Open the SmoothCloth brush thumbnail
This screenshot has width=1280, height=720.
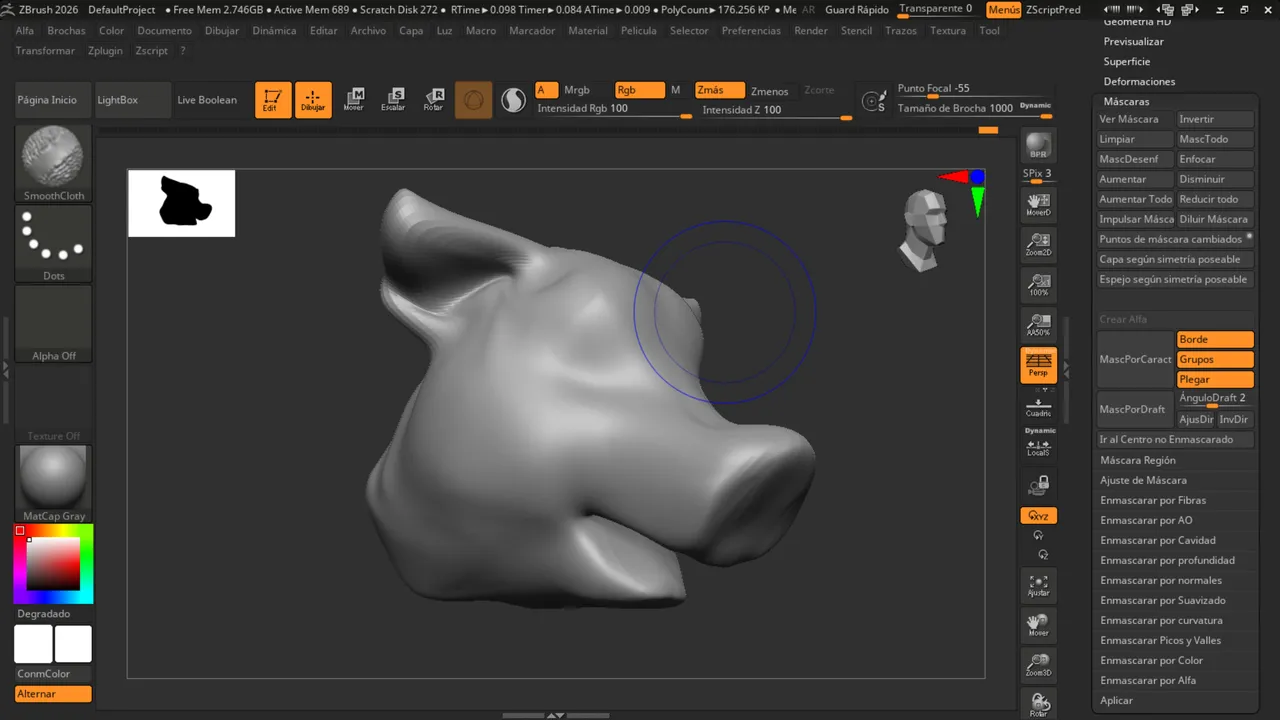point(54,163)
